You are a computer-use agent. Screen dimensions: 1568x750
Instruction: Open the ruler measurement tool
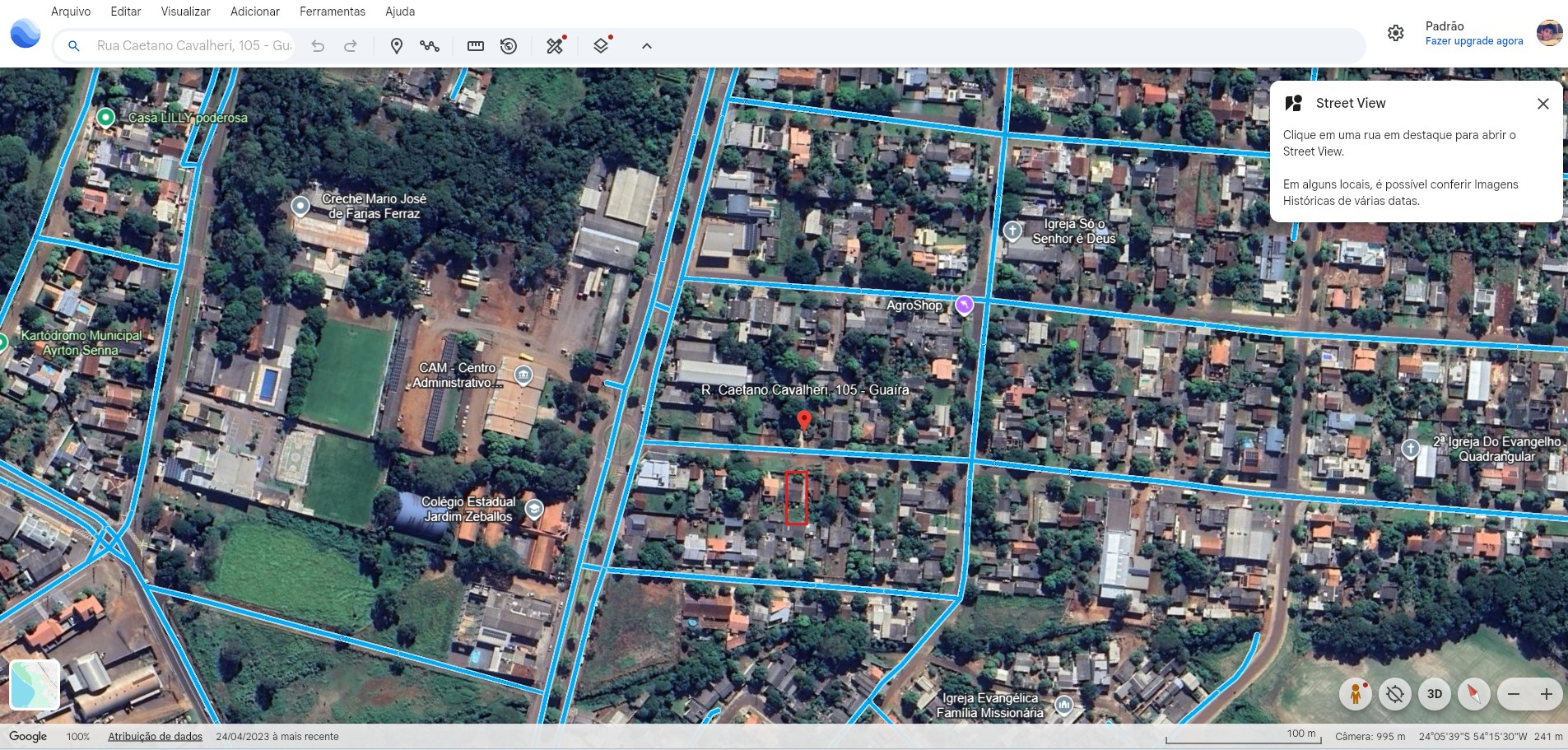pyautogui.click(x=476, y=46)
